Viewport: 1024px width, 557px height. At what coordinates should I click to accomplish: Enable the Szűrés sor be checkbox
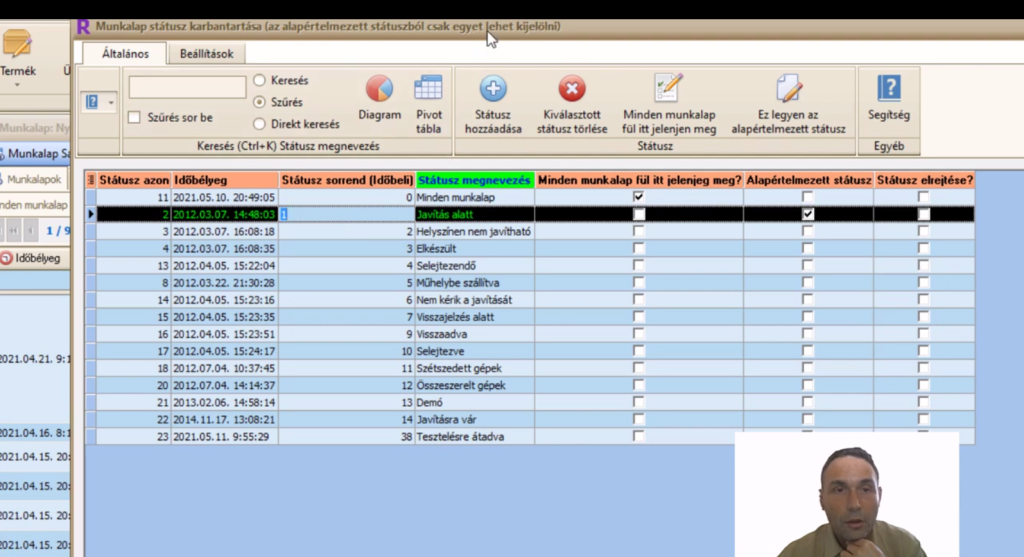click(135, 118)
